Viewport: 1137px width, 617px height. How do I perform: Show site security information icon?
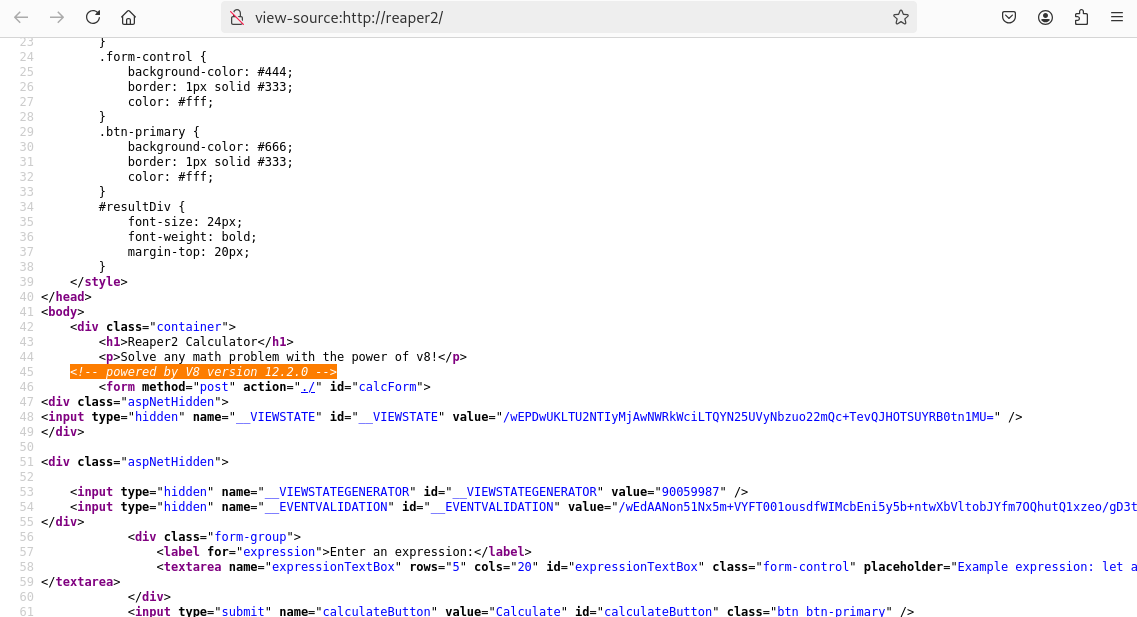click(x=237, y=17)
